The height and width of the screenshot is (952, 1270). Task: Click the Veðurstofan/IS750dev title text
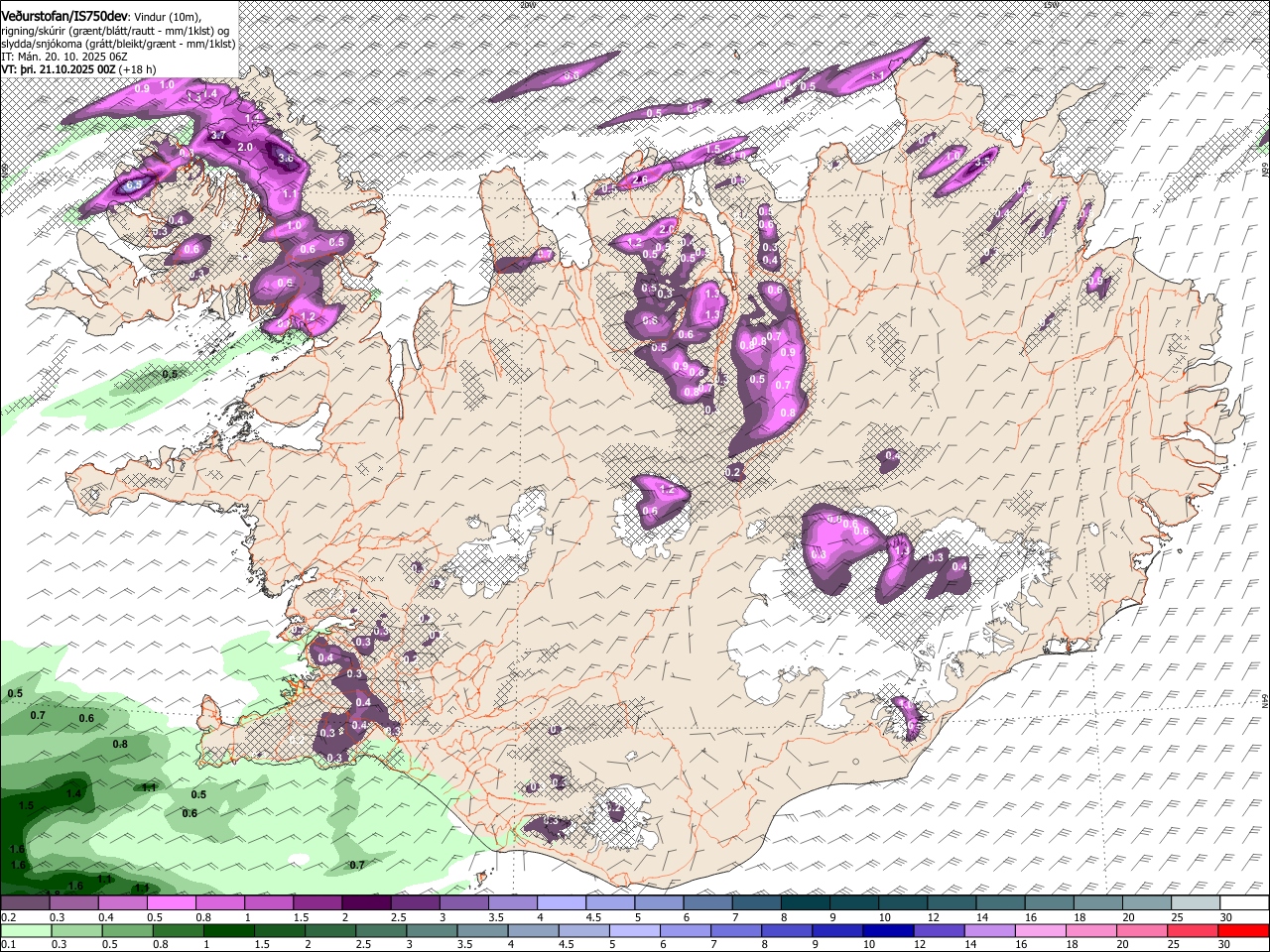tap(63, 15)
